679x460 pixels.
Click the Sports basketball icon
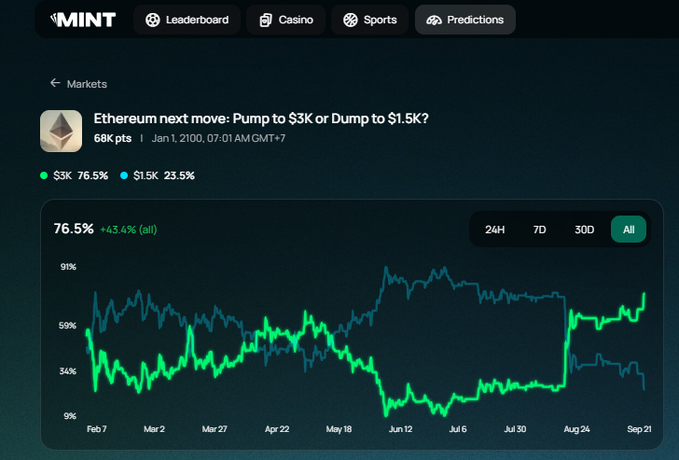(x=350, y=20)
